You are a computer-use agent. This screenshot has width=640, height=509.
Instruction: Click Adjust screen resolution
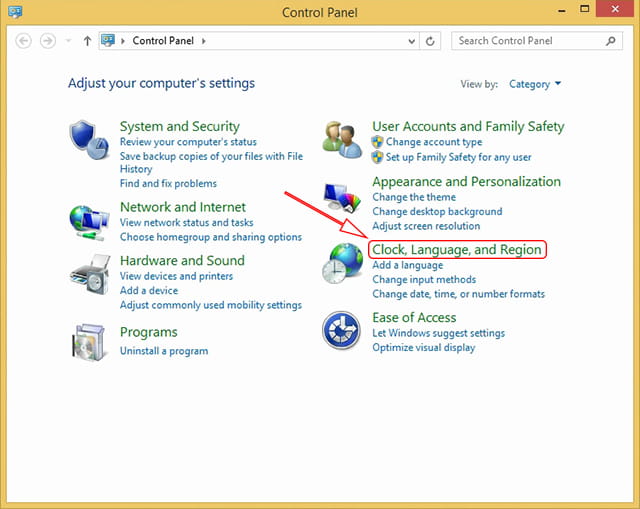click(x=426, y=226)
